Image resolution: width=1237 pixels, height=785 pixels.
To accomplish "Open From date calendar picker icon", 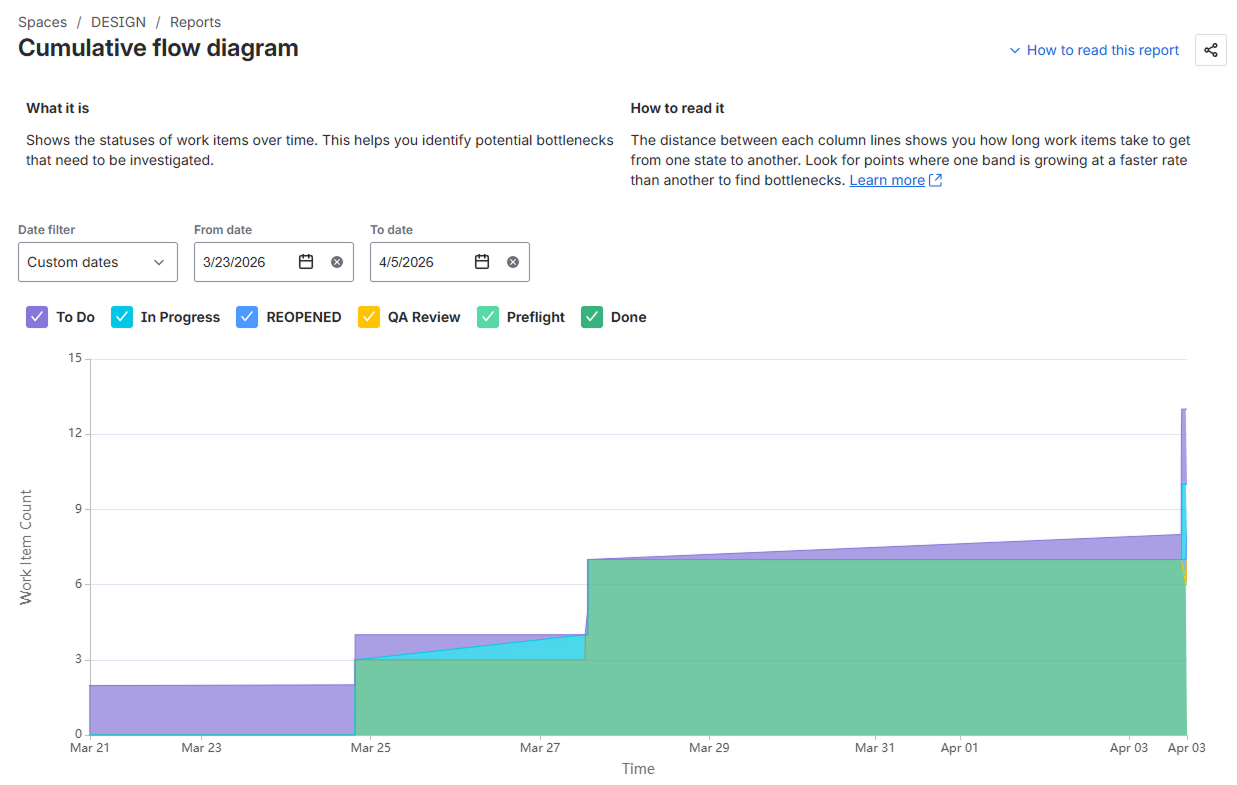I will point(307,262).
